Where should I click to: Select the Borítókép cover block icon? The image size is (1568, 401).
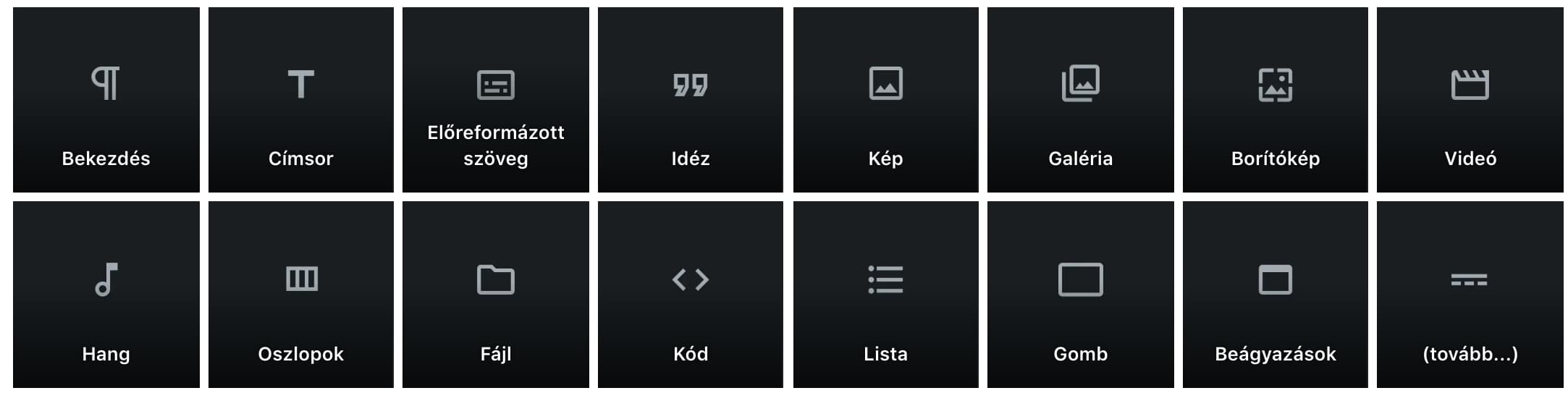[1276, 85]
